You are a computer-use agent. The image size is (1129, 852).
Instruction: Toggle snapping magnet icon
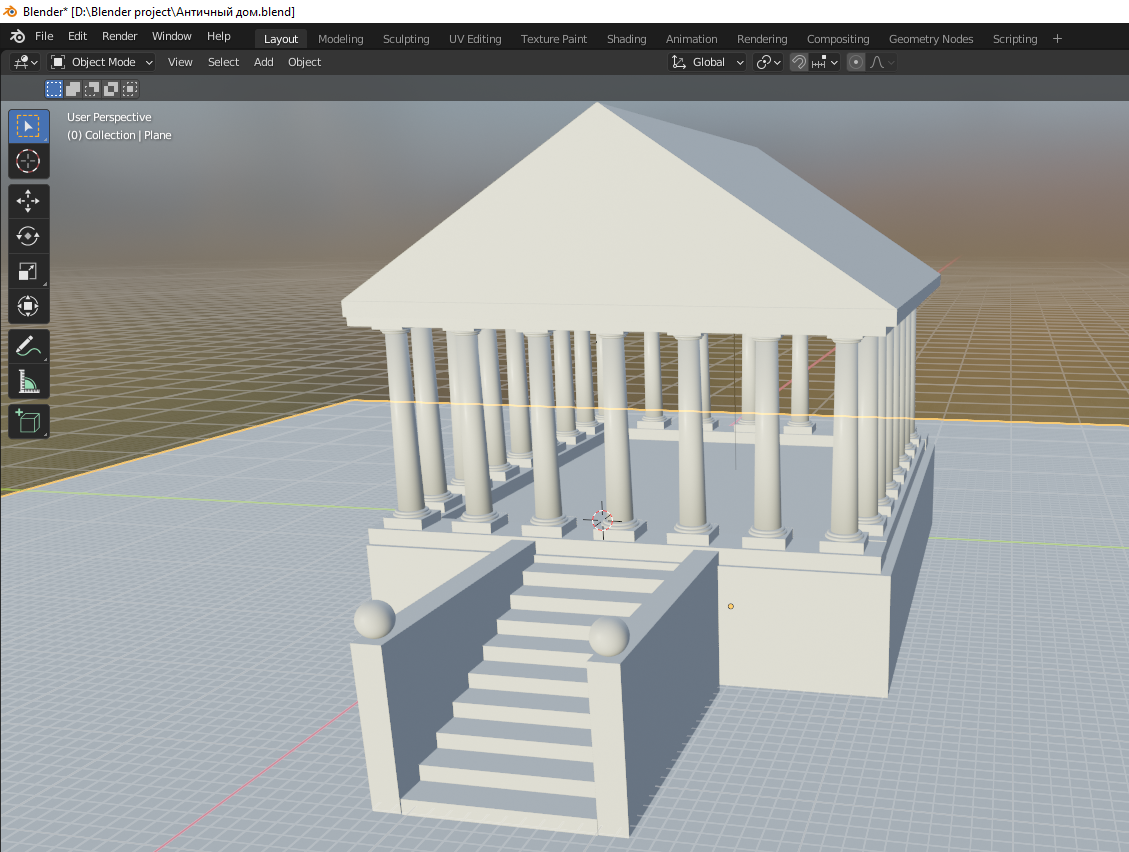(x=799, y=62)
